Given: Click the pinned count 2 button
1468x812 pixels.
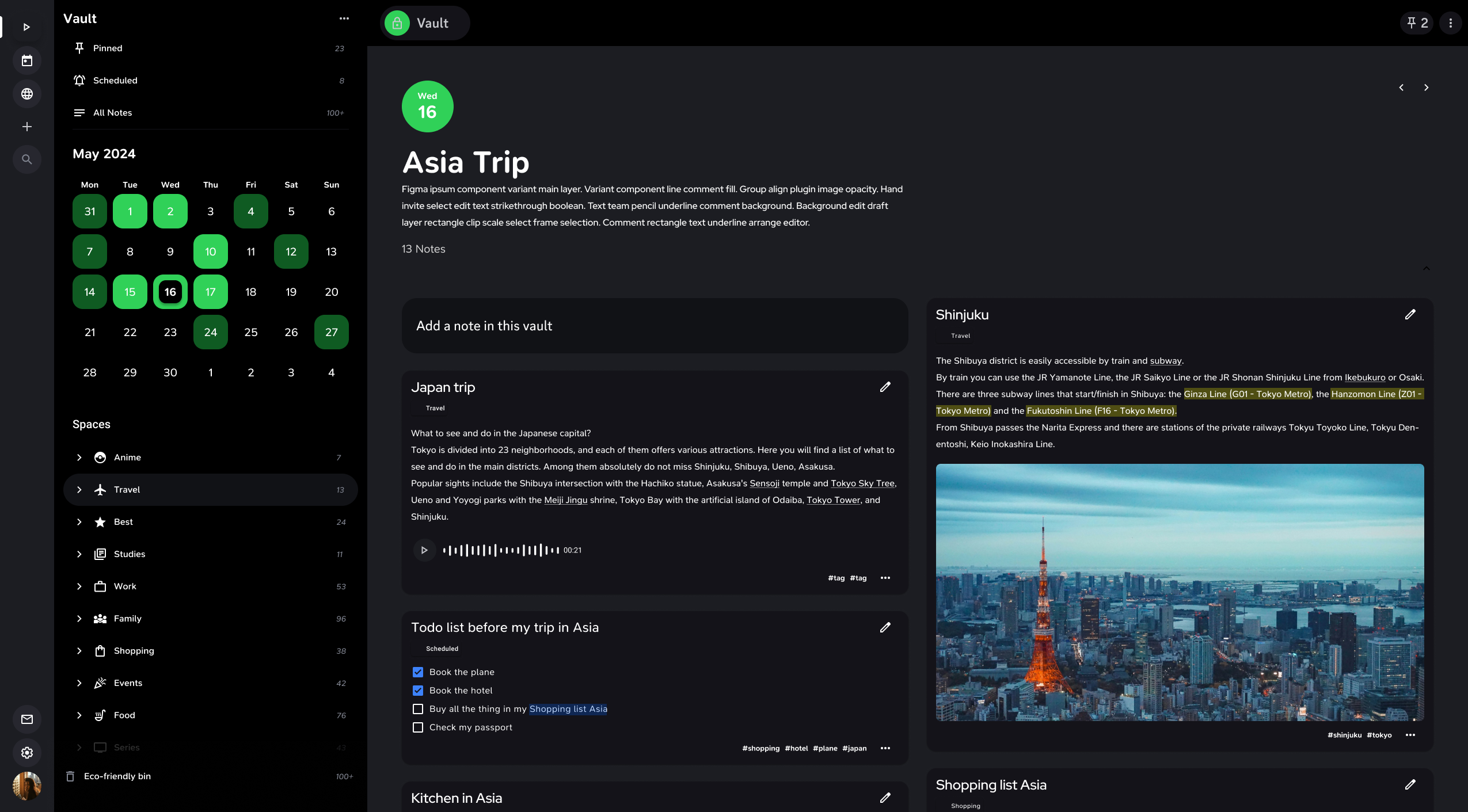Looking at the screenshot, I should pyautogui.click(x=1417, y=23).
